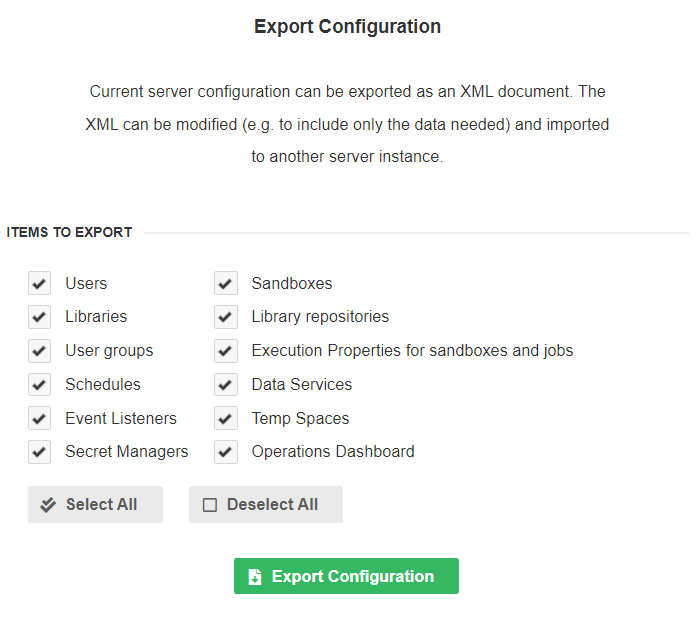Screen dimensions: 696x627
Task: Toggle the Library repositories checkbox
Action: point(226,317)
